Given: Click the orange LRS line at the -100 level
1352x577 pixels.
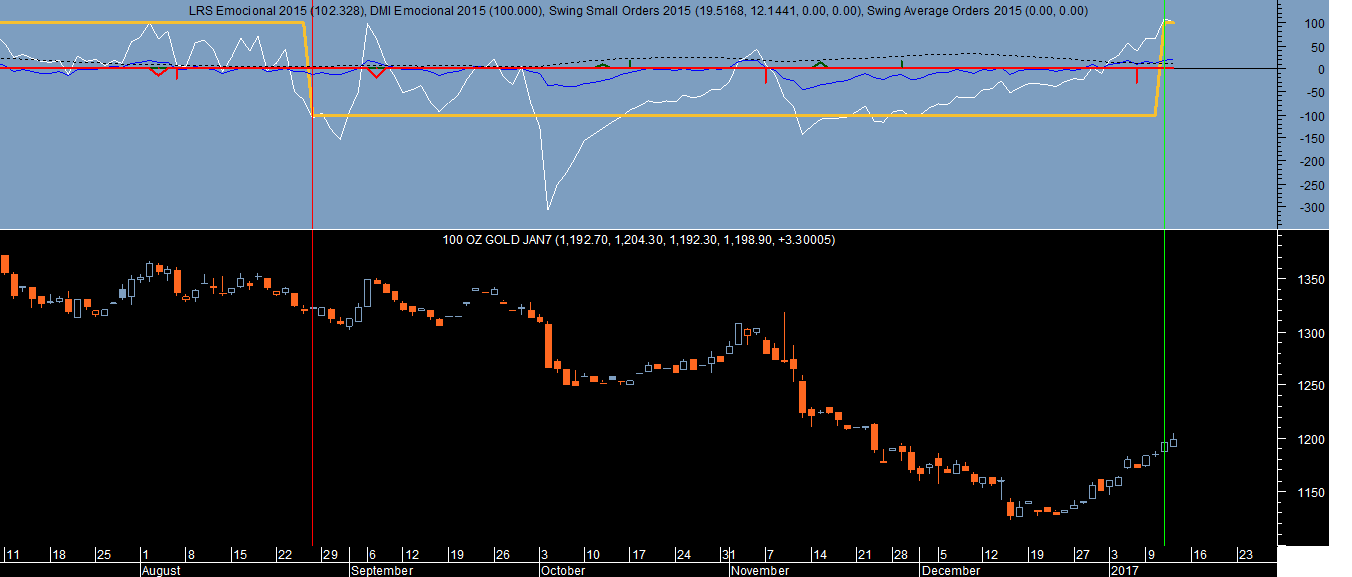Looking at the screenshot, I should (735, 116).
